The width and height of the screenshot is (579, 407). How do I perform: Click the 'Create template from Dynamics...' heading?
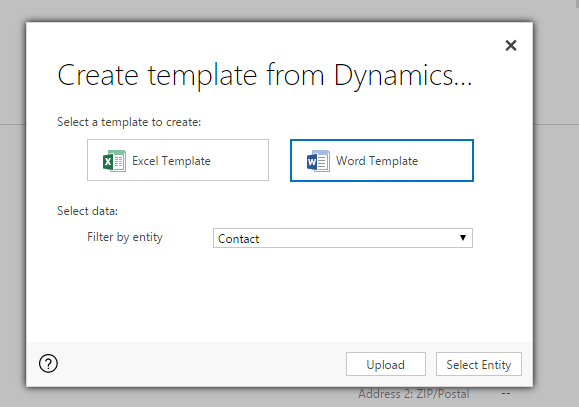pyautogui.click(x=264, y=76)
